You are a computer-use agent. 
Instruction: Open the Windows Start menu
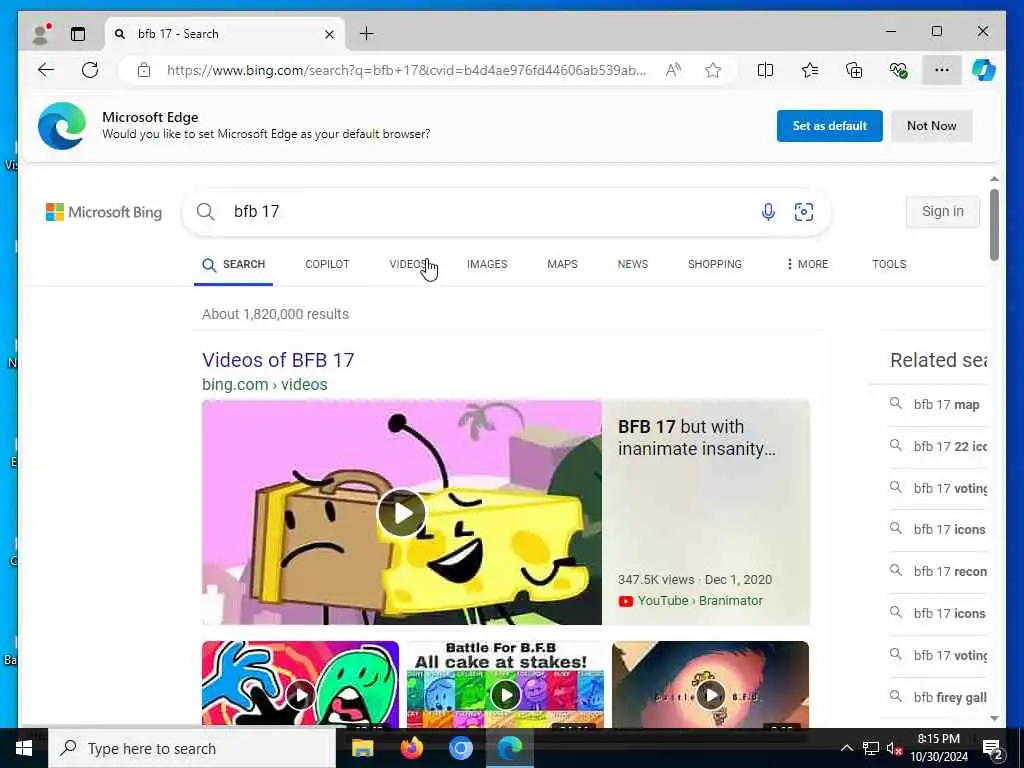24,748
